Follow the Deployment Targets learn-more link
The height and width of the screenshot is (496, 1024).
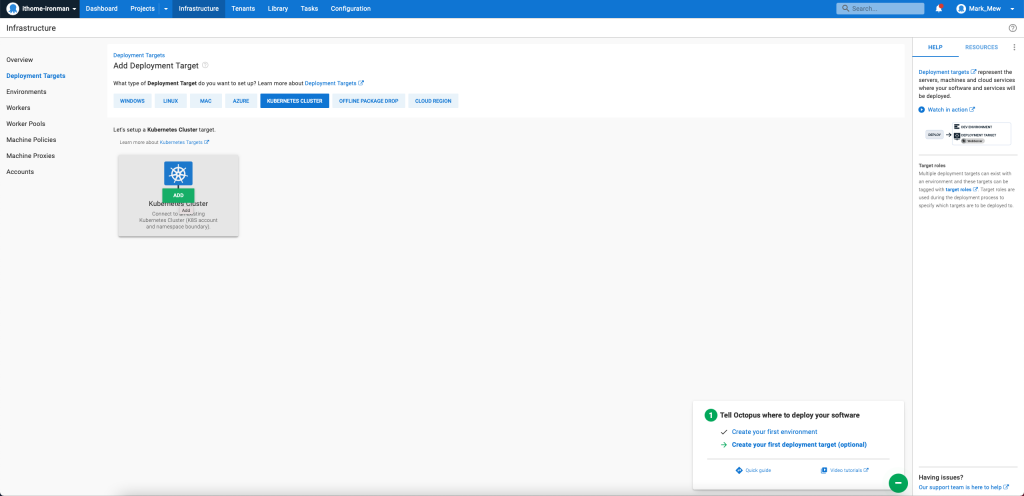tap(334, 84)
